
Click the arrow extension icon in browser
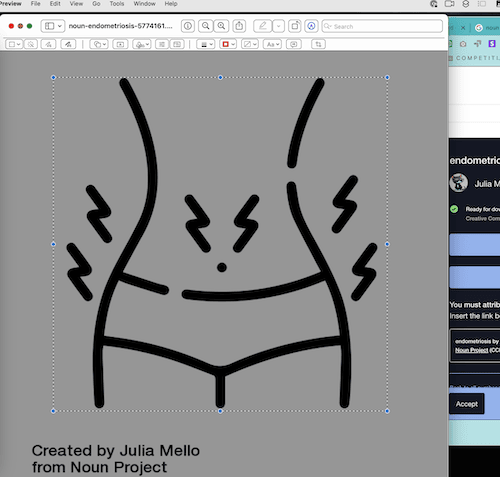click(477, 44)
